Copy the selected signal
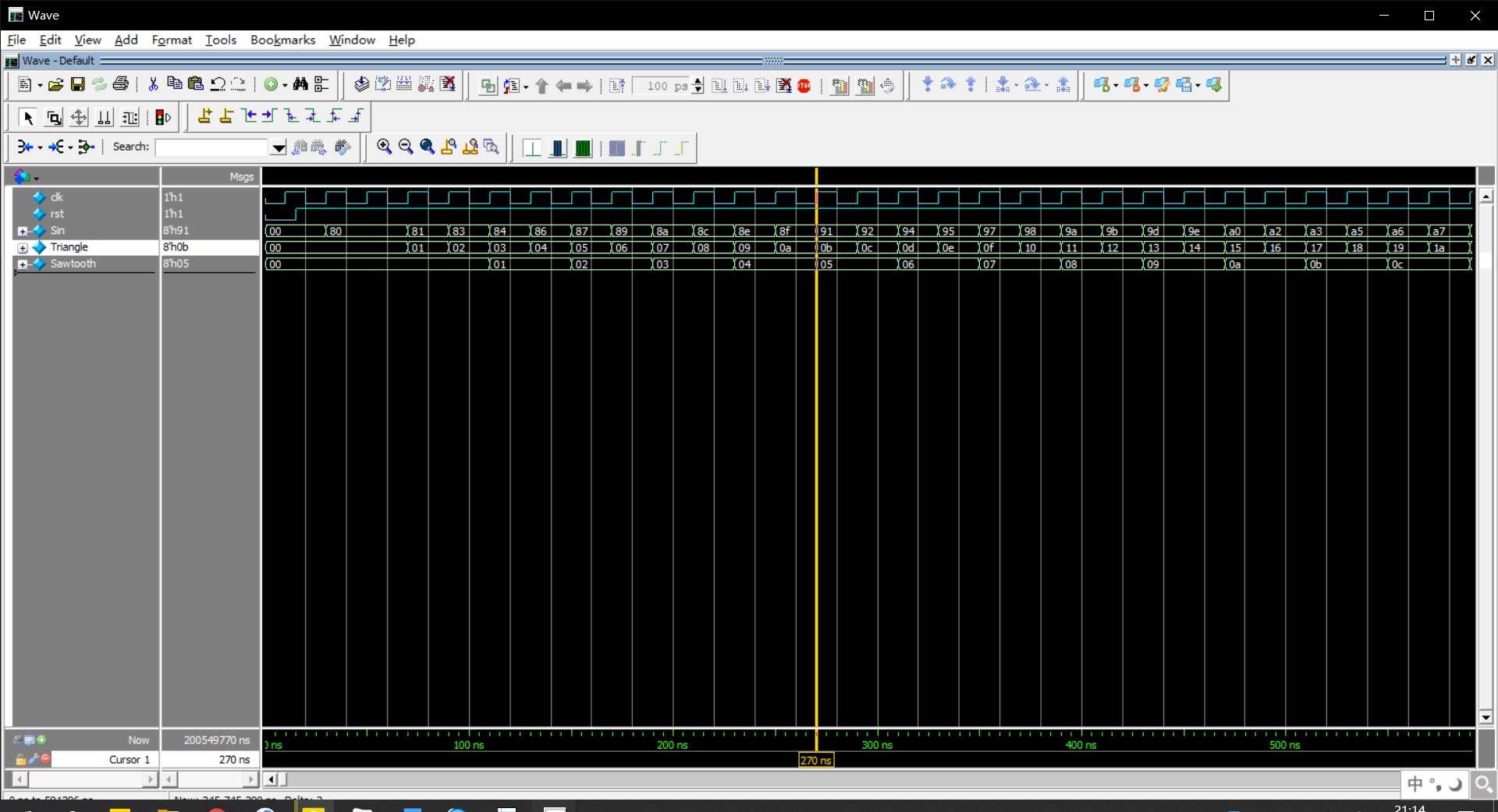The width and height of the screenshot is (1498, 812). (x=174, y=84)
